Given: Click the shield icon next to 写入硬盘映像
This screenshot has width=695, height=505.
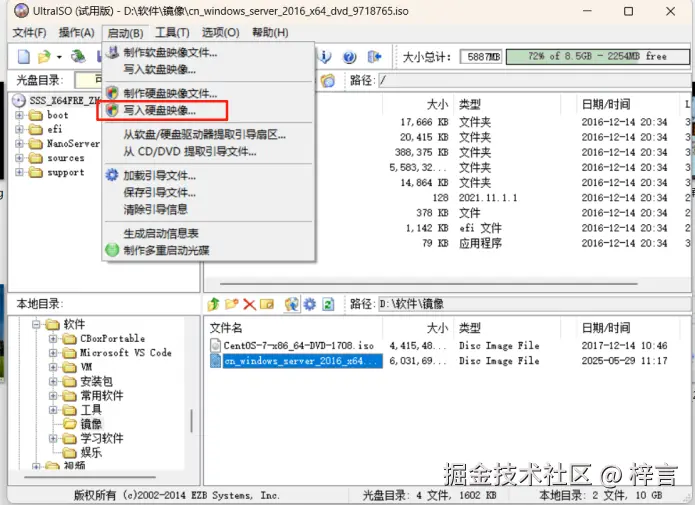Looking at the screenshot, I should (112, 110).
